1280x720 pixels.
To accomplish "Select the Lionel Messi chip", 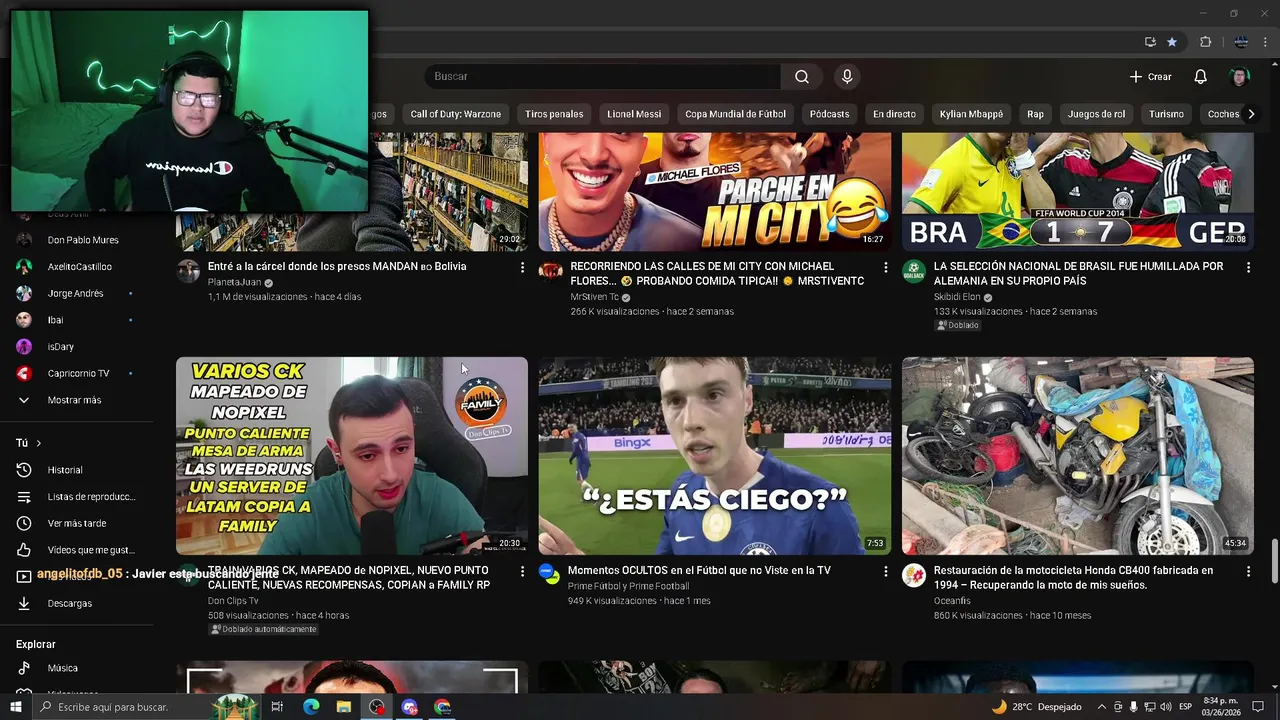I will pos(634,114).
